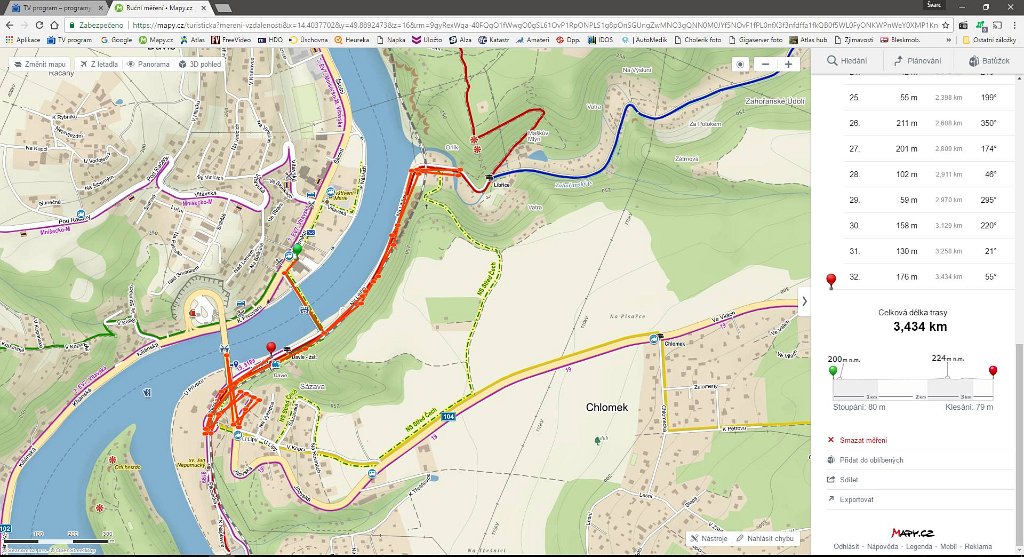Switch to the TV program browser tab
This screenshot has height=557, width=1024.
click(55, 8)
